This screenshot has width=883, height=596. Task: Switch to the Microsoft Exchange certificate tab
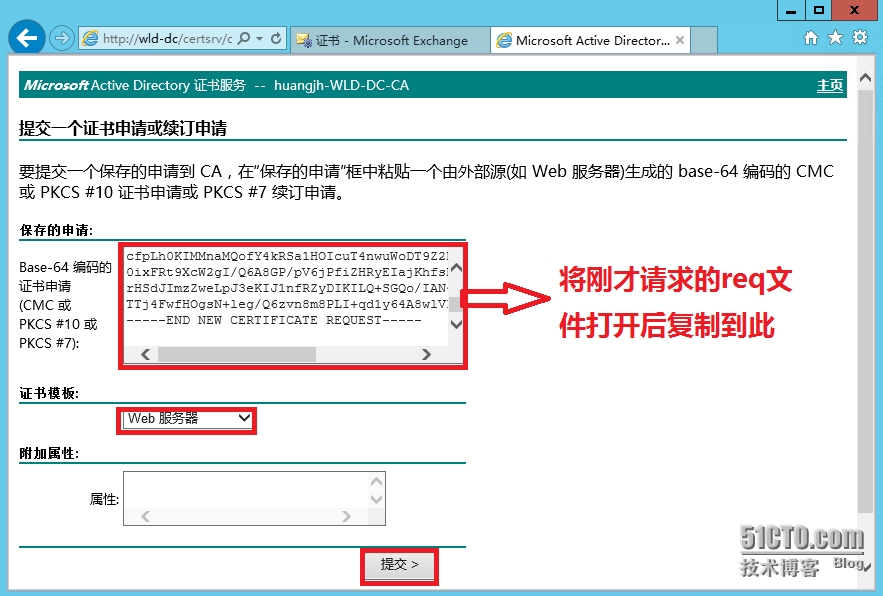390,40
